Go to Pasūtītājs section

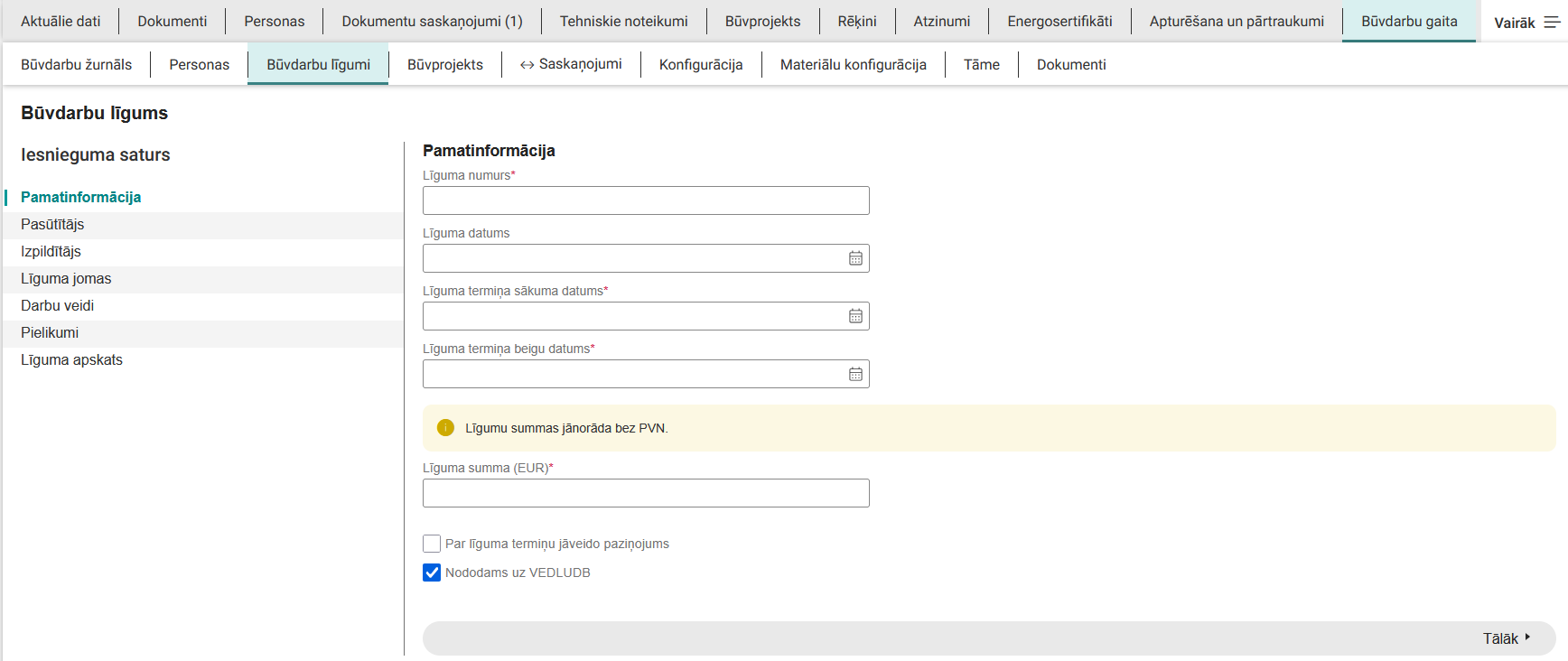click(x=203, y=224)
